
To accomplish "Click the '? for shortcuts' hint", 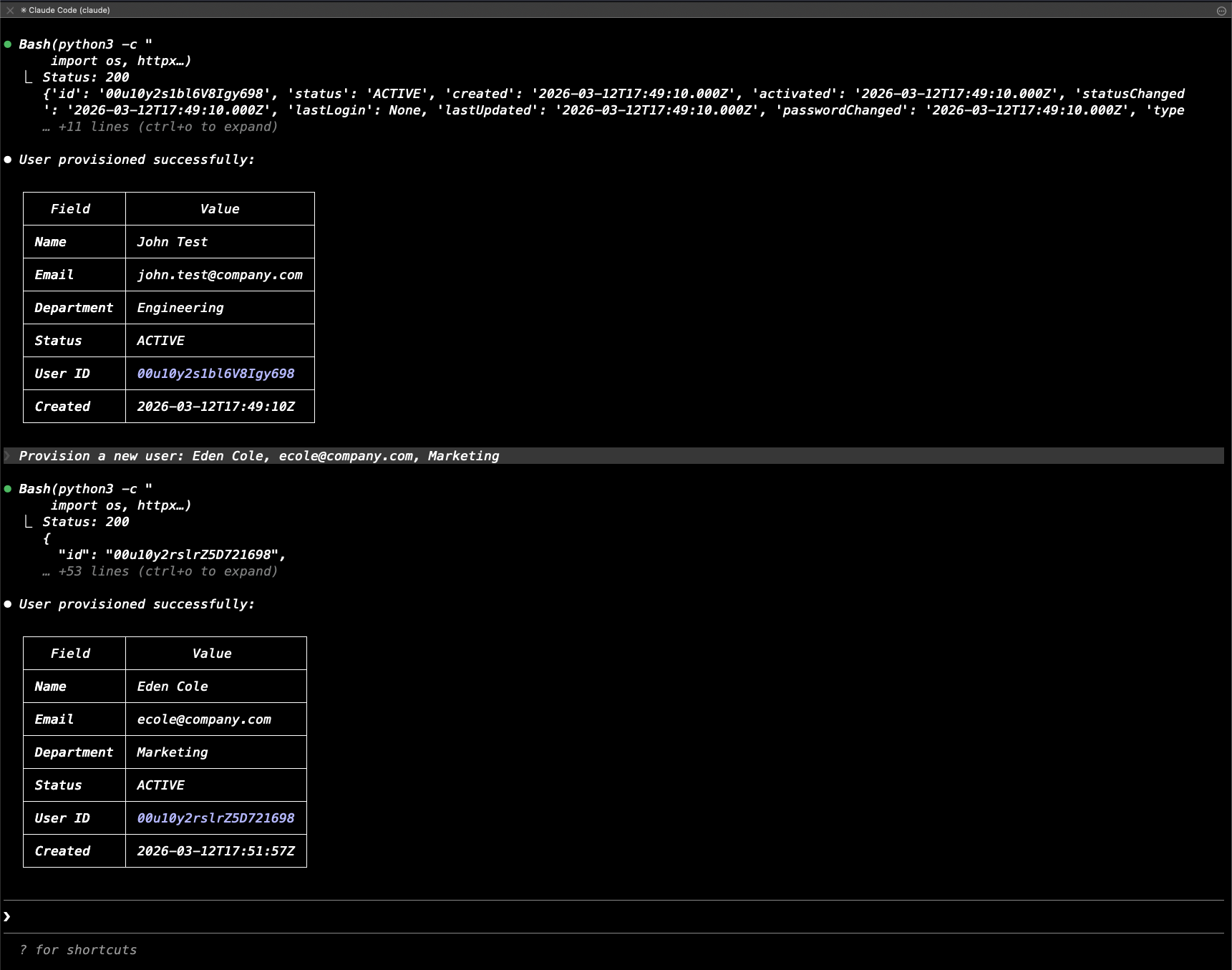I will click(x=78, y=950).
